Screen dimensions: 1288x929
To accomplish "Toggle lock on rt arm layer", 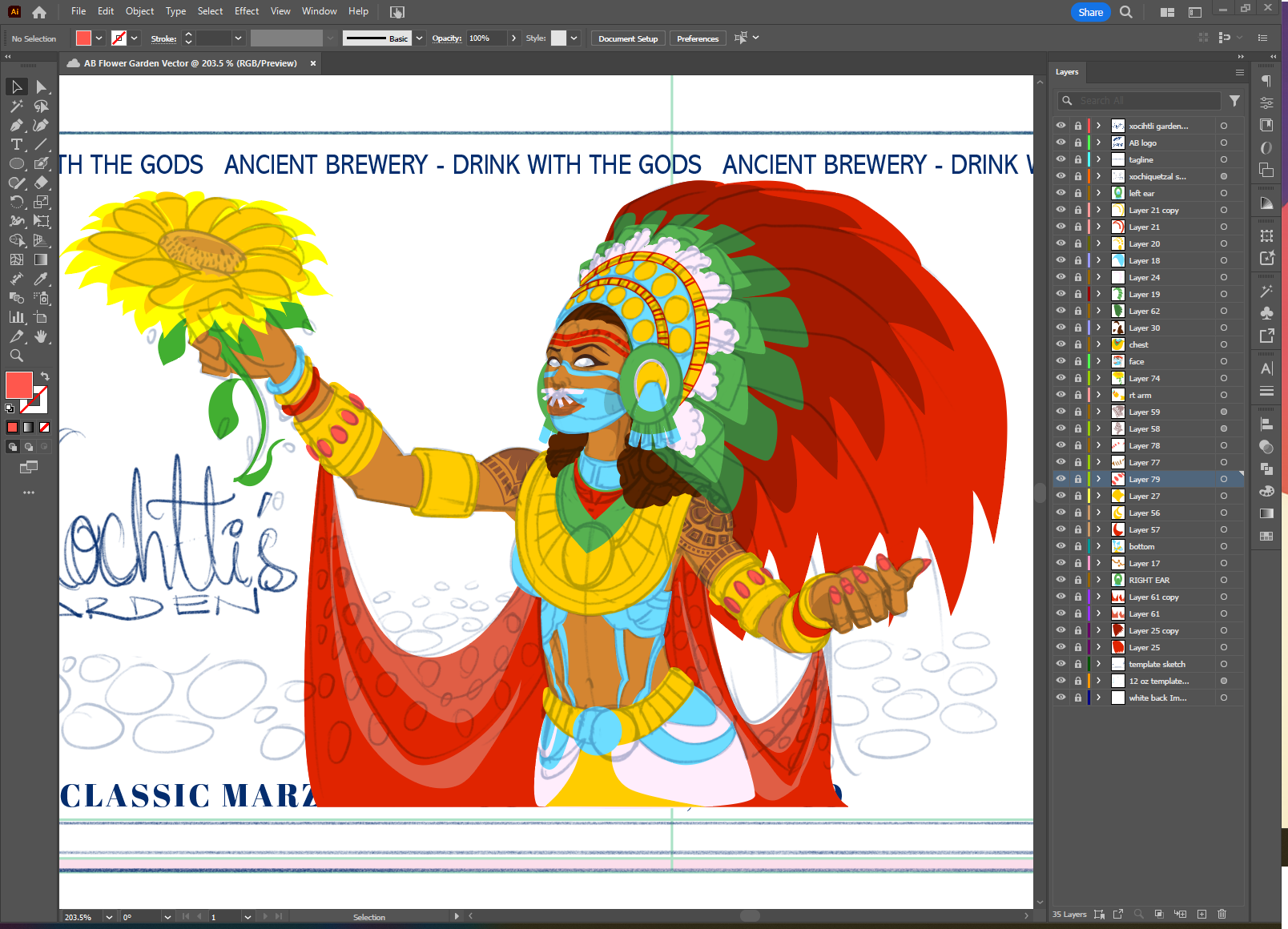I will click(x=1078, y=395).
